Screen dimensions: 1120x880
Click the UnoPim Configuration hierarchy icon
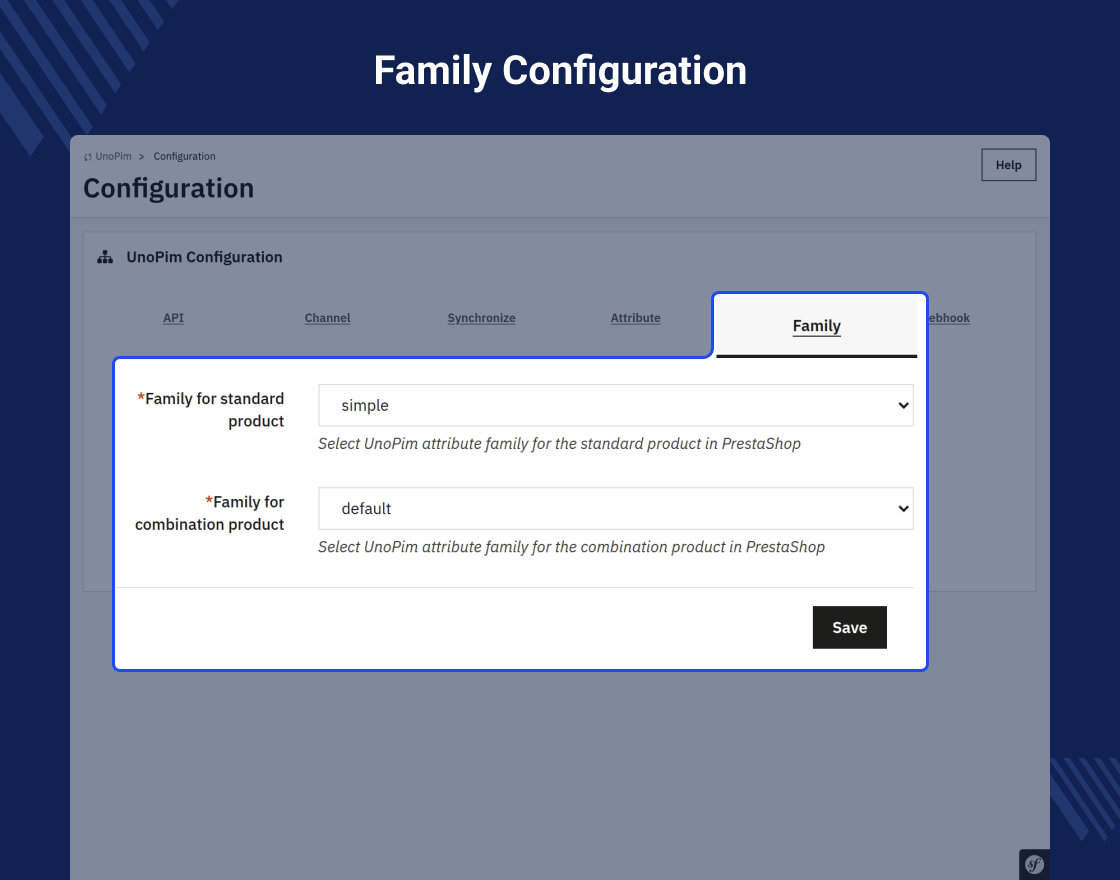tap(105, 257)
